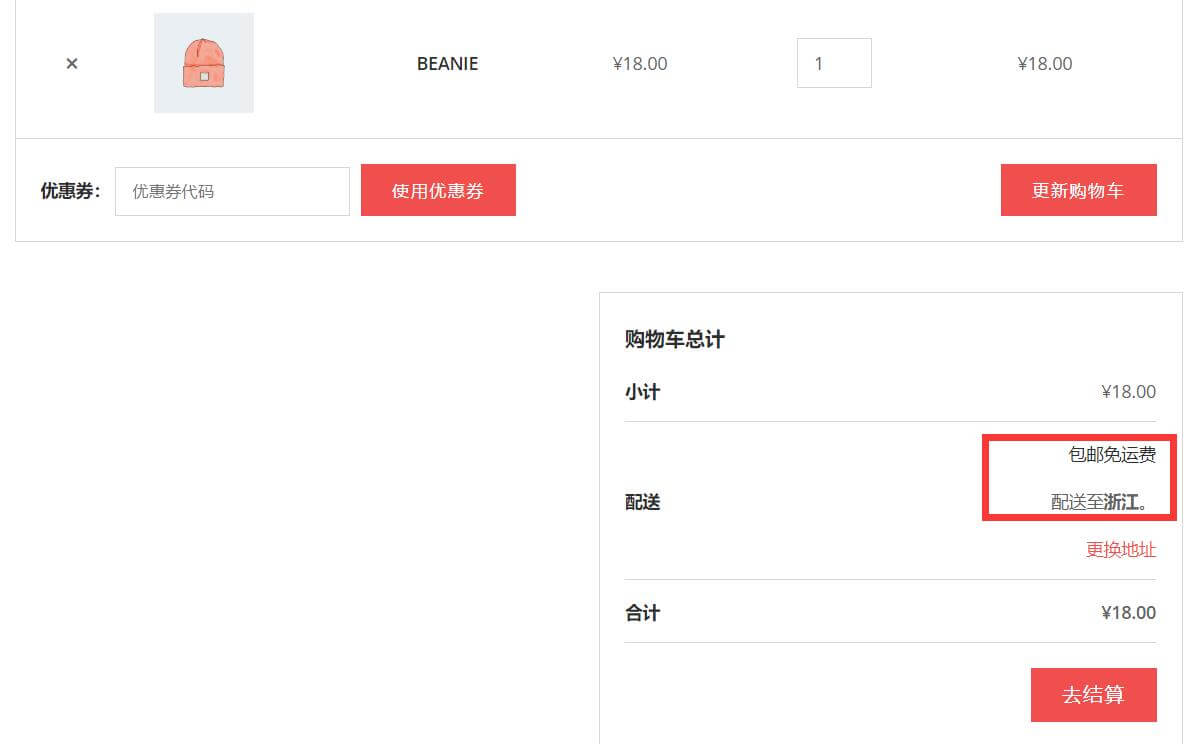Image resolution: width=1193 pixels, height=744 pixels.
Task: Click the 合计 label in cart totals
Action: point(642,613)
